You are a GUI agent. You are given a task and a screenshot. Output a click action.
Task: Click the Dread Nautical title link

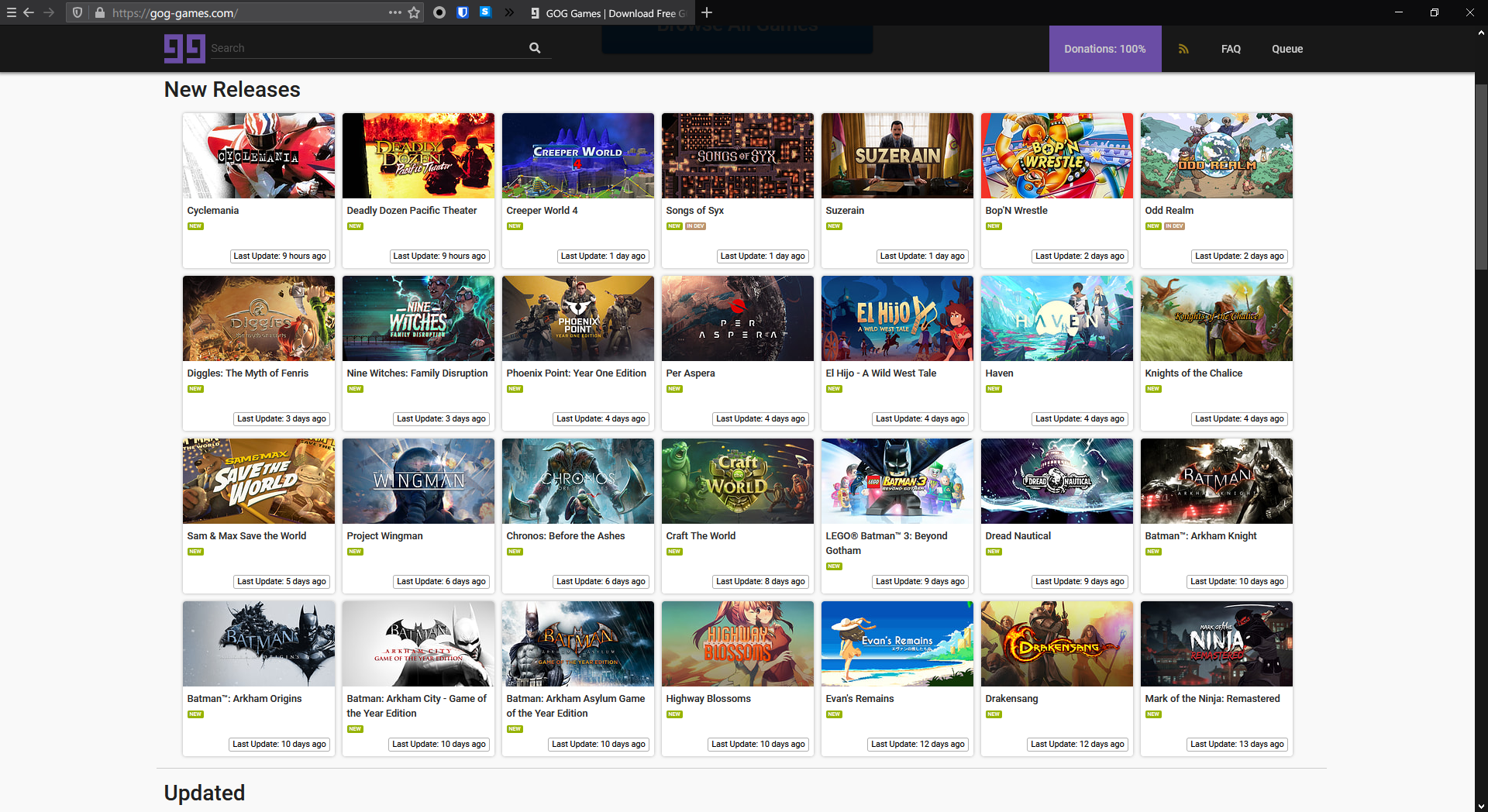point(1018,536)
